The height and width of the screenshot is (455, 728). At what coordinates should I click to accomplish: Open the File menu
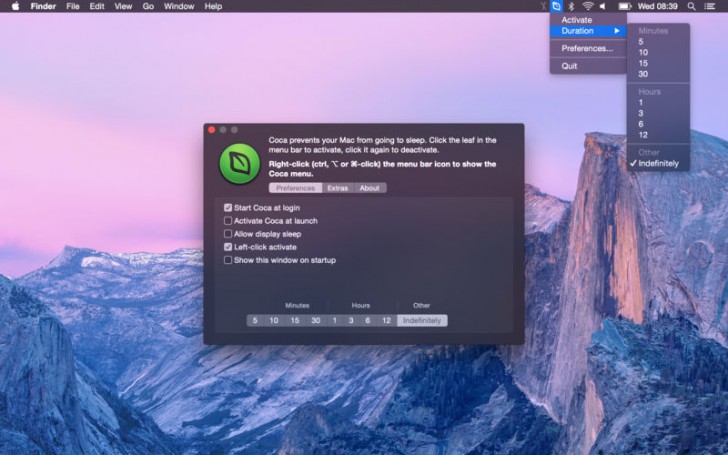[x=73, y=6]
